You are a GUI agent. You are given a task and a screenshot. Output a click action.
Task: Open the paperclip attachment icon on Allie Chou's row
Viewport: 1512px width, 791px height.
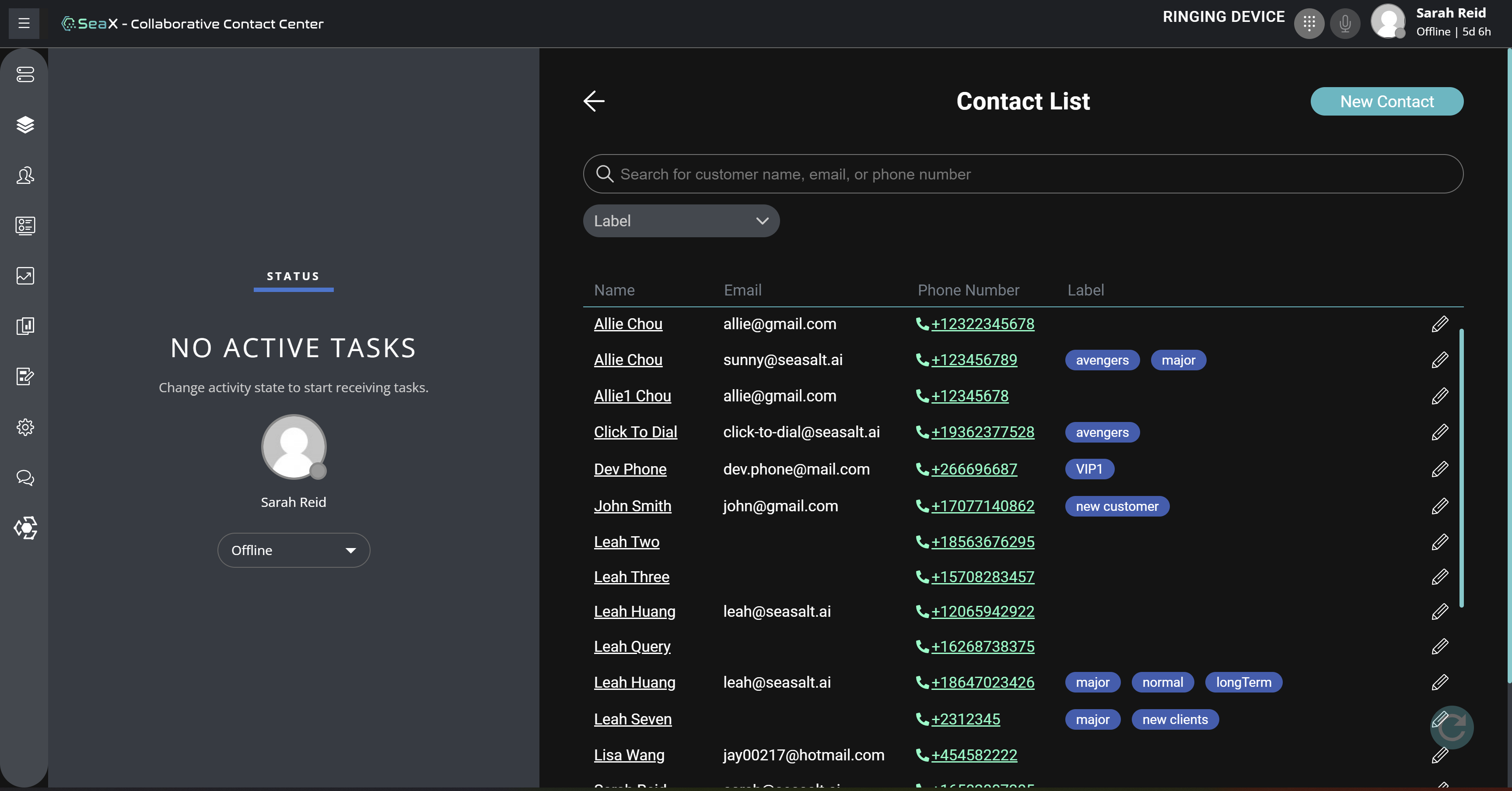click(x=1440, y=323)
